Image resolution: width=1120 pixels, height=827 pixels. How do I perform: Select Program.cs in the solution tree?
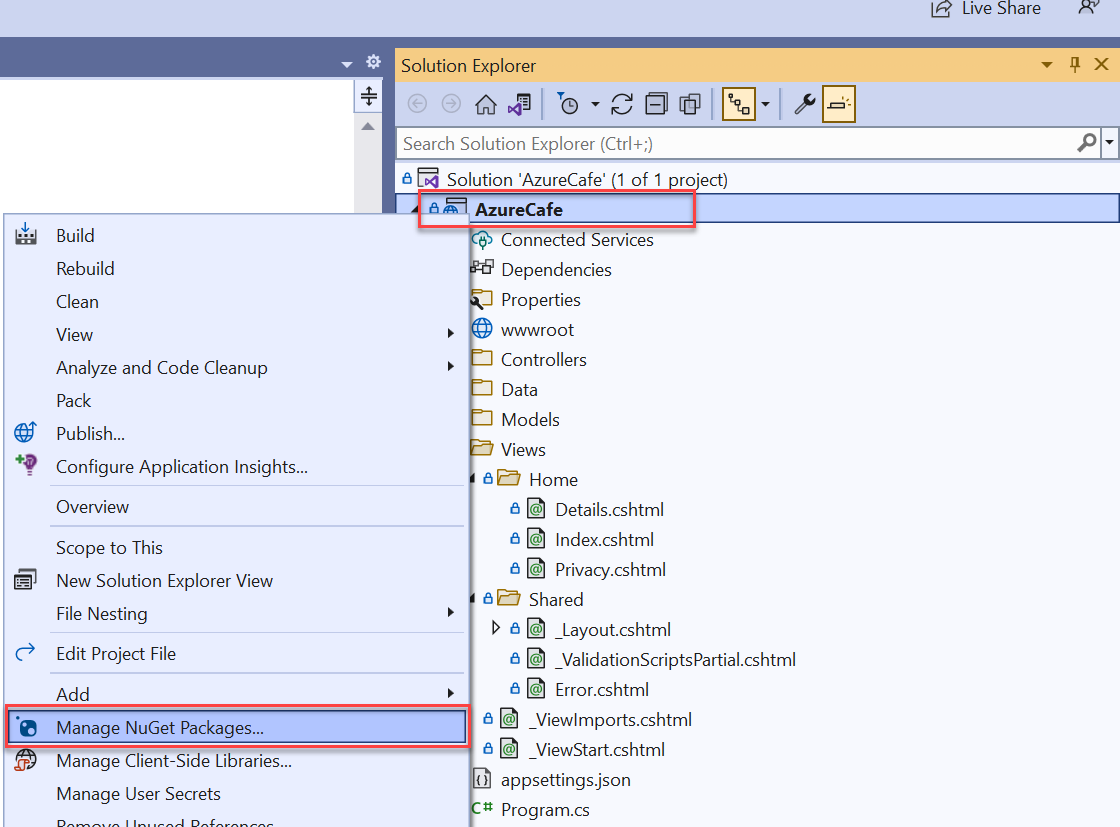pyautogui.click(x=543, y=809)
